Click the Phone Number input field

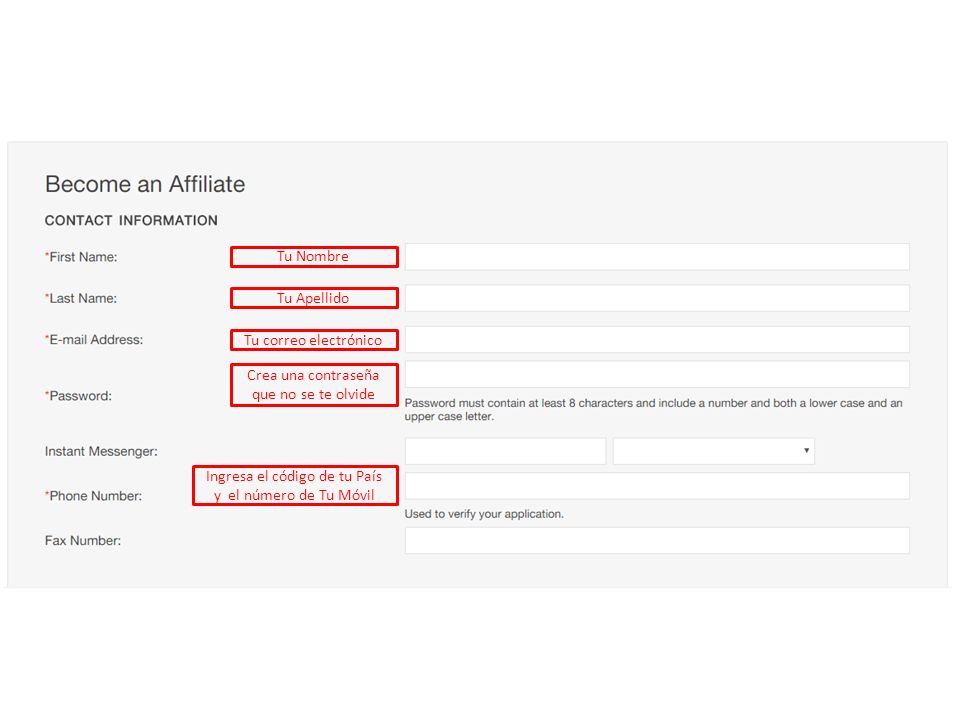tap(657, 486)
